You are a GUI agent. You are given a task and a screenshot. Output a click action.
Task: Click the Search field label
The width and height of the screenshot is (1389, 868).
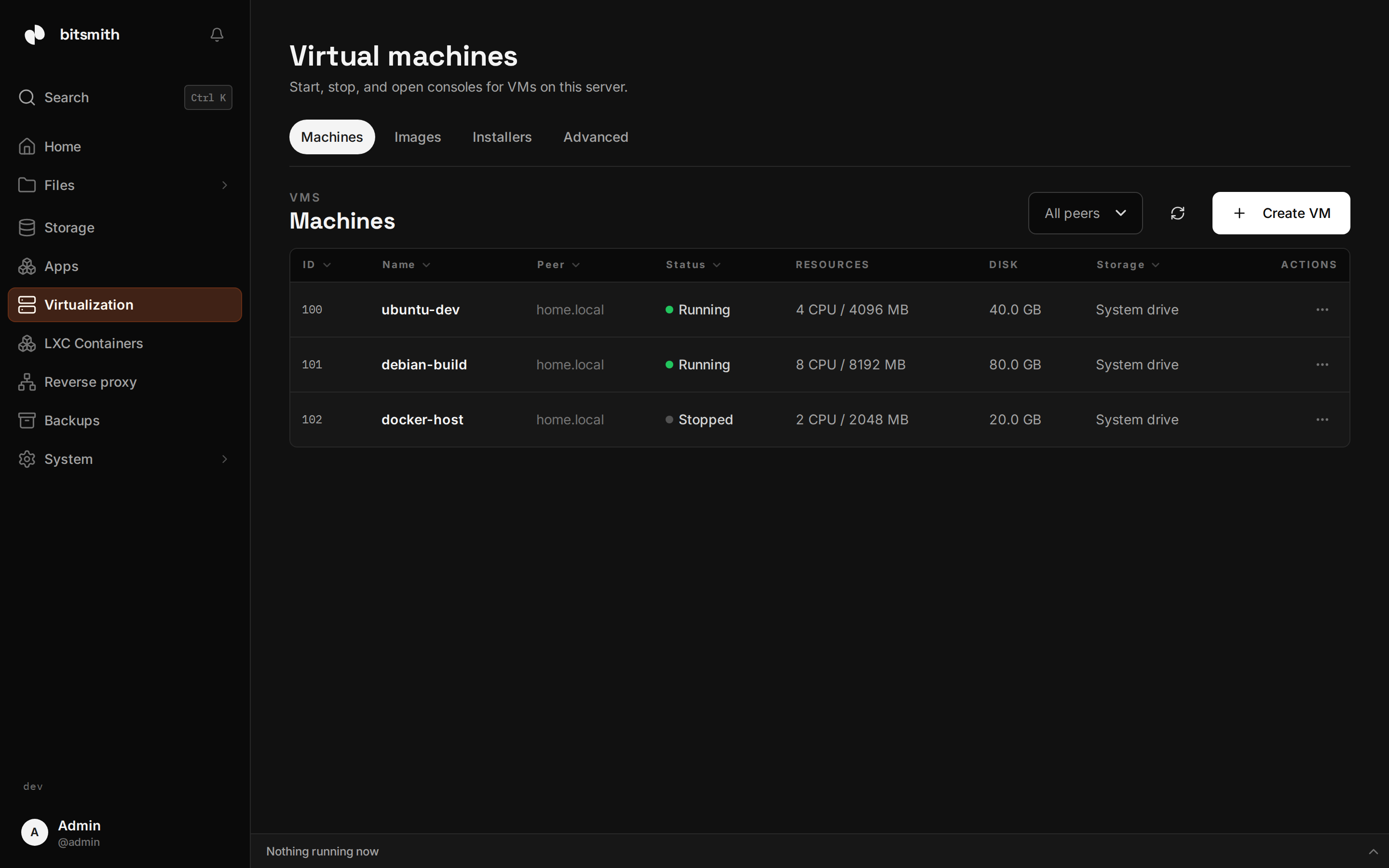click(x=67, y=97)
